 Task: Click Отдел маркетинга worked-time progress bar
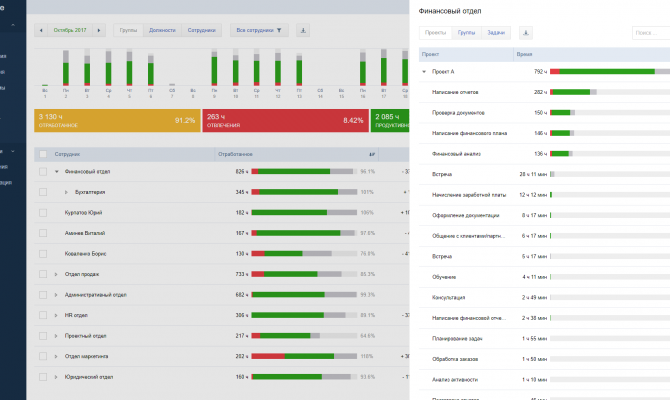tap(304, 356)
